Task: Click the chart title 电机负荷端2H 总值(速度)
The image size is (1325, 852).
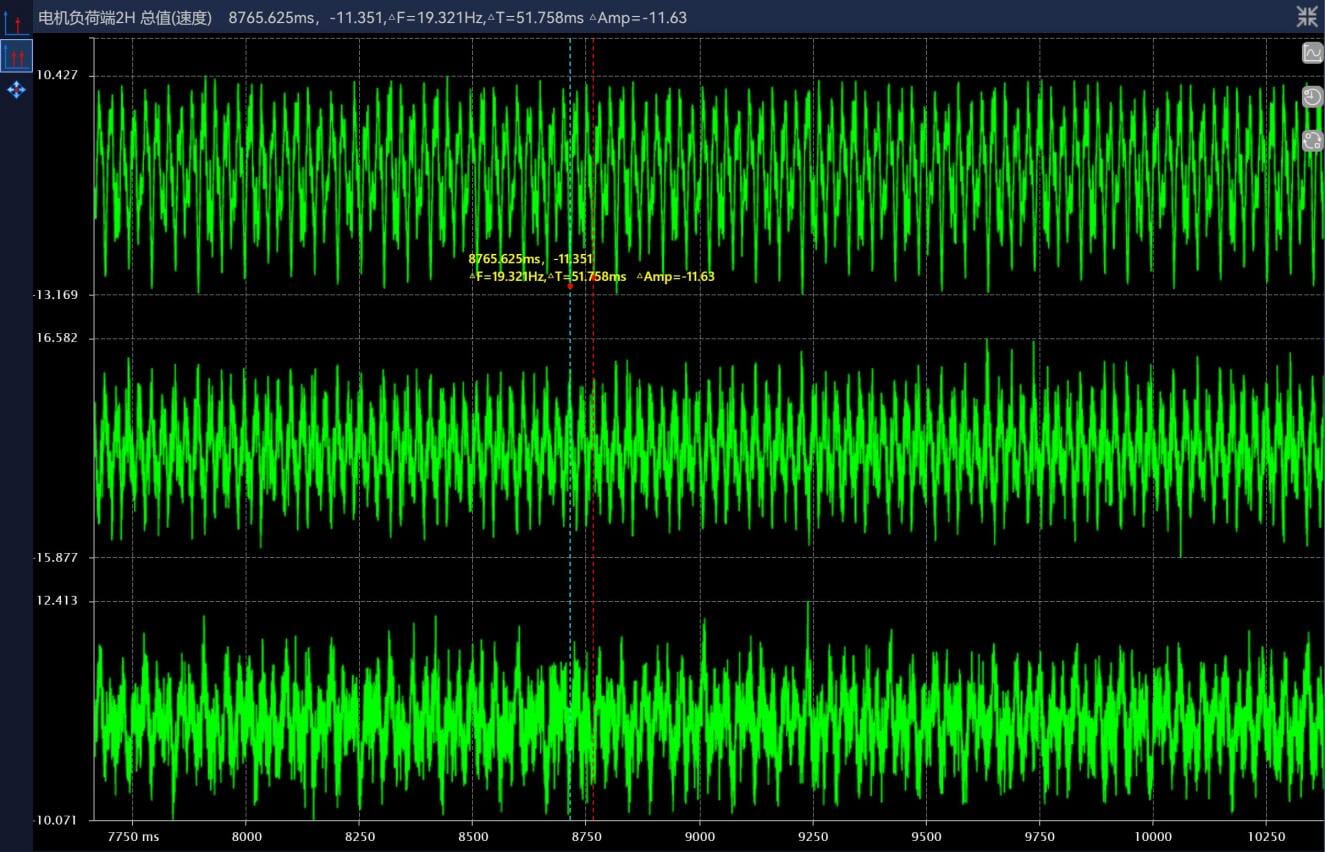Action: click(x=125, y=17)
